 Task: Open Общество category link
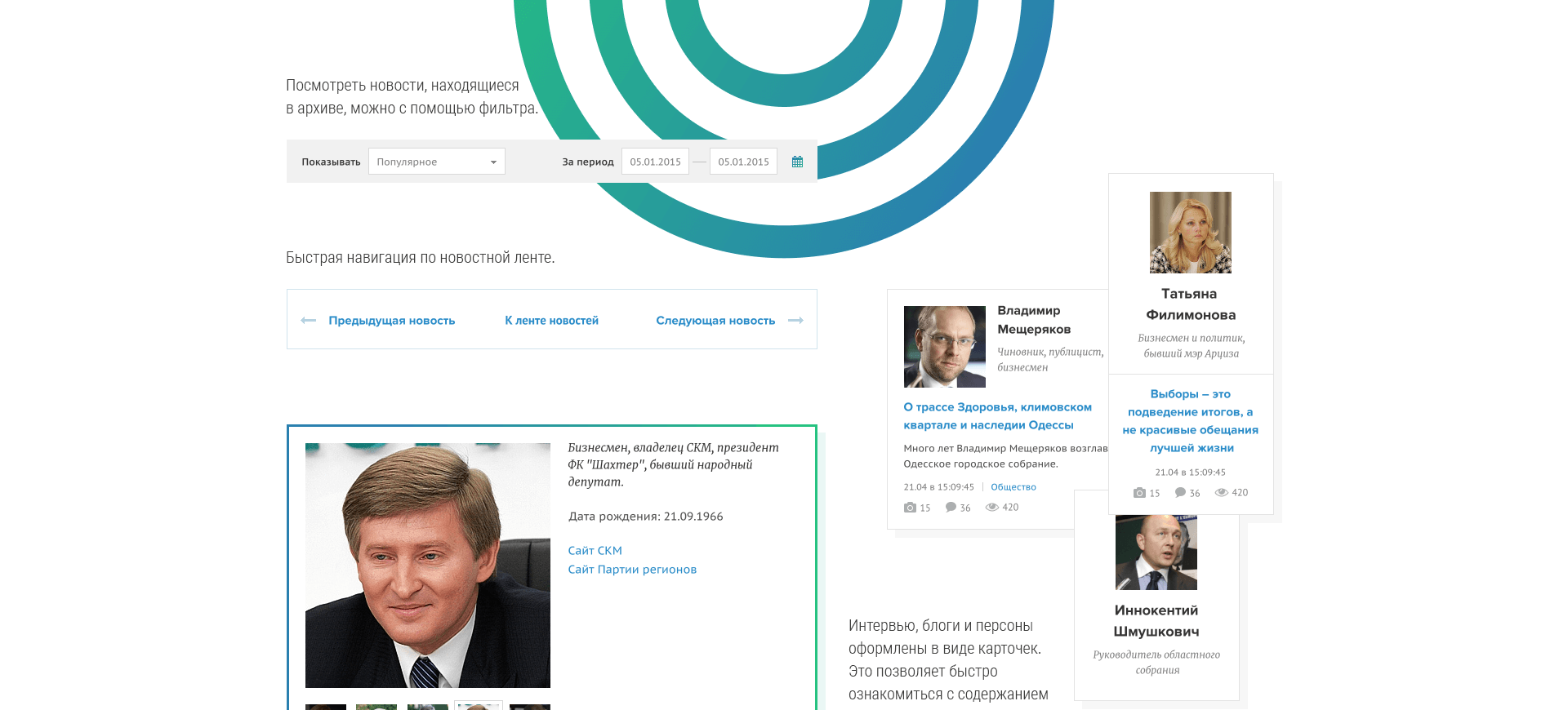pos(1013,487)
